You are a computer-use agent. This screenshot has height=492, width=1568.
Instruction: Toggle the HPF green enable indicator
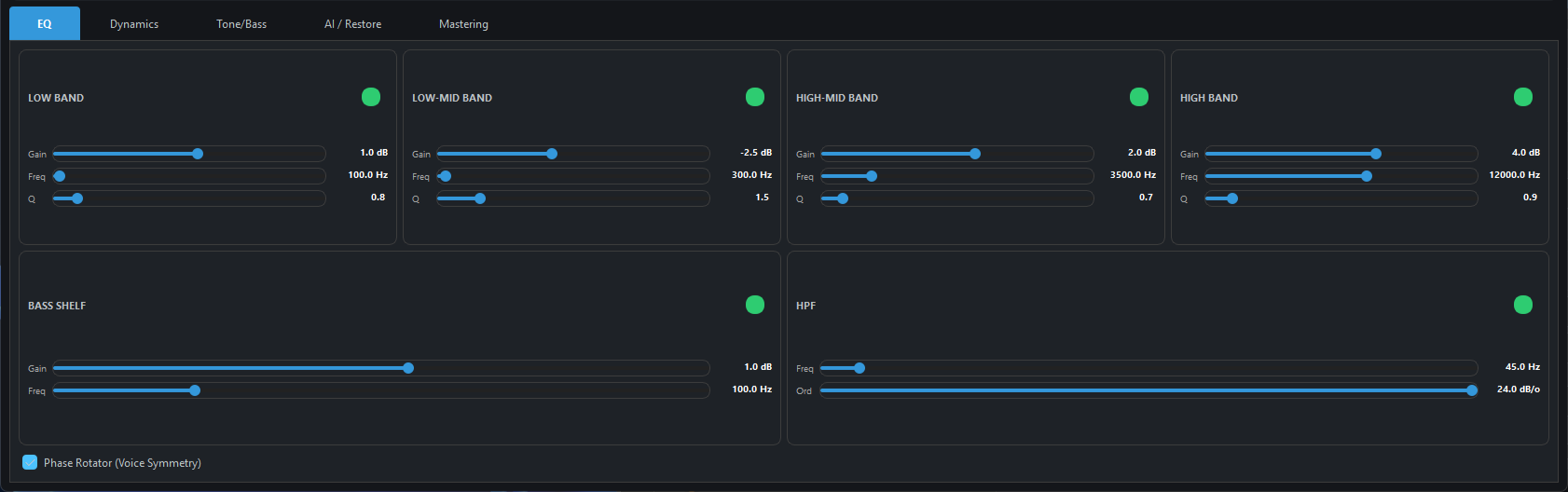pyautogui.click(x=1523, y=305)
